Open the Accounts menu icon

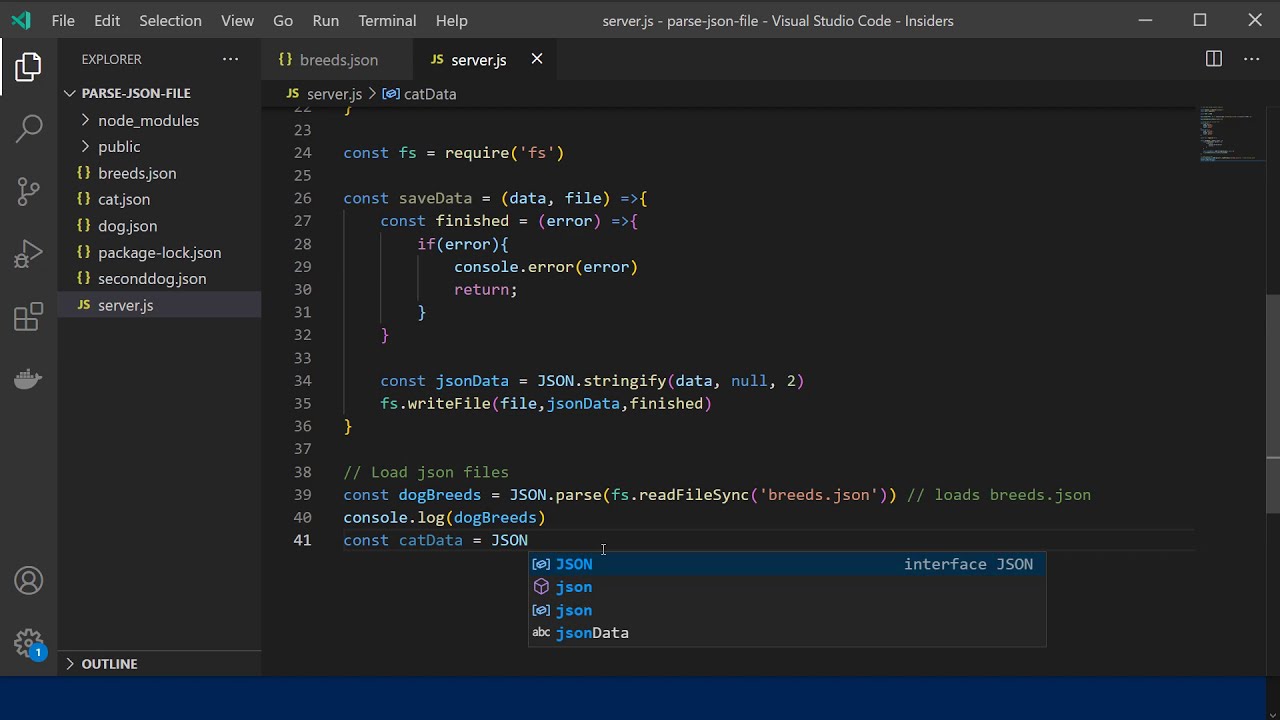tap(28, 581)
